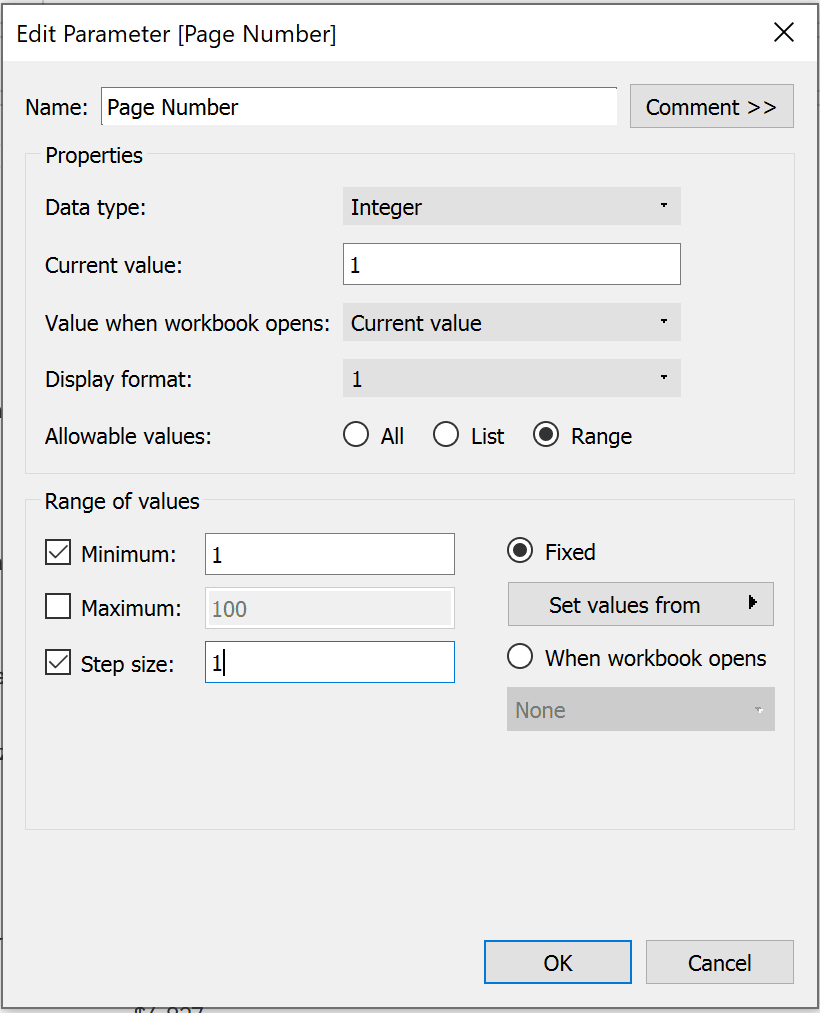The height and width of the screenshot is (1013, 820).
Task: Enable the Maximum checkbox
Action: [x=58, y=607]
